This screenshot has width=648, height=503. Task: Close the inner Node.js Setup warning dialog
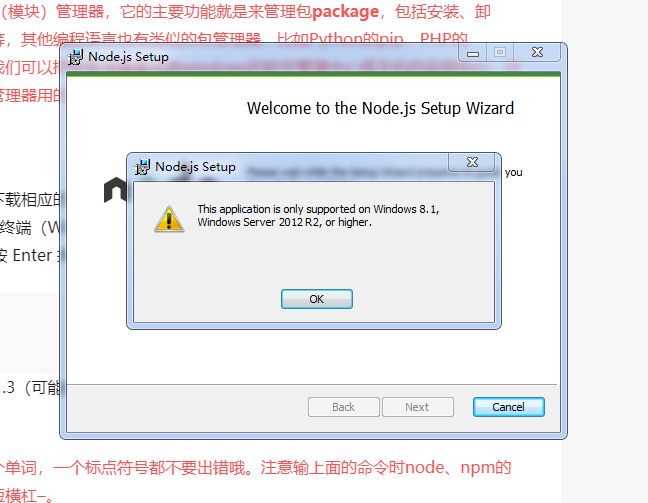[x=472, y=162]
